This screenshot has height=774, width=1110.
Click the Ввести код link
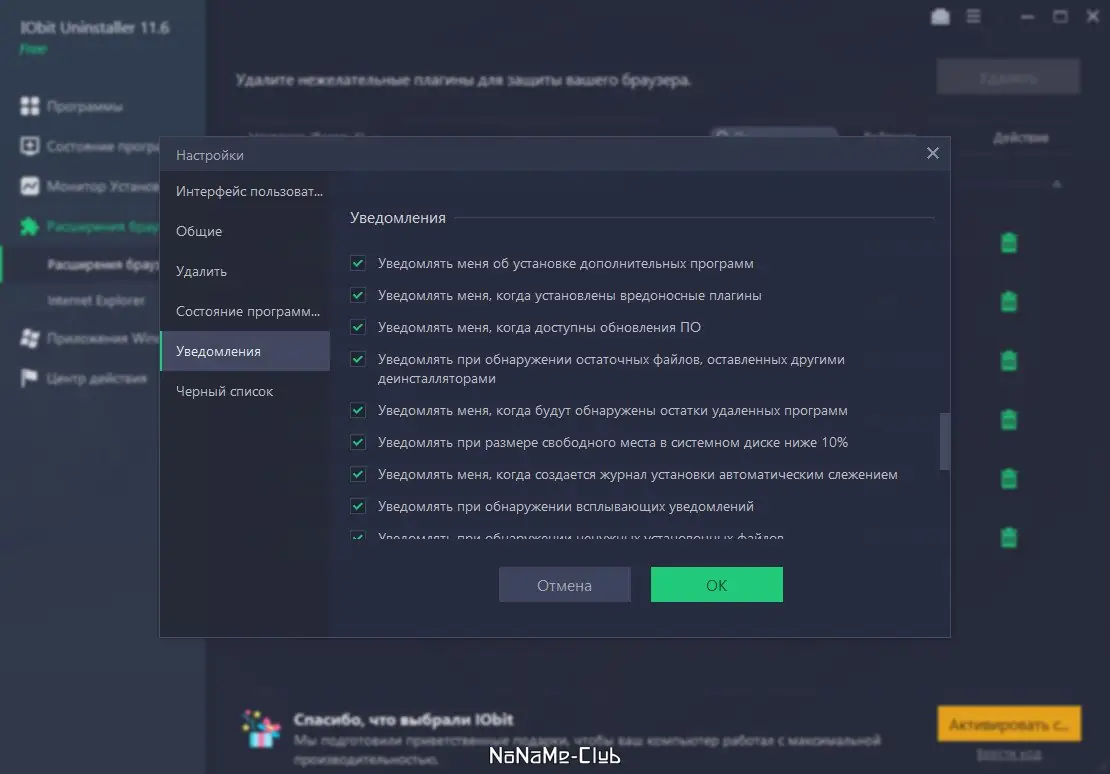[1009, 755]
